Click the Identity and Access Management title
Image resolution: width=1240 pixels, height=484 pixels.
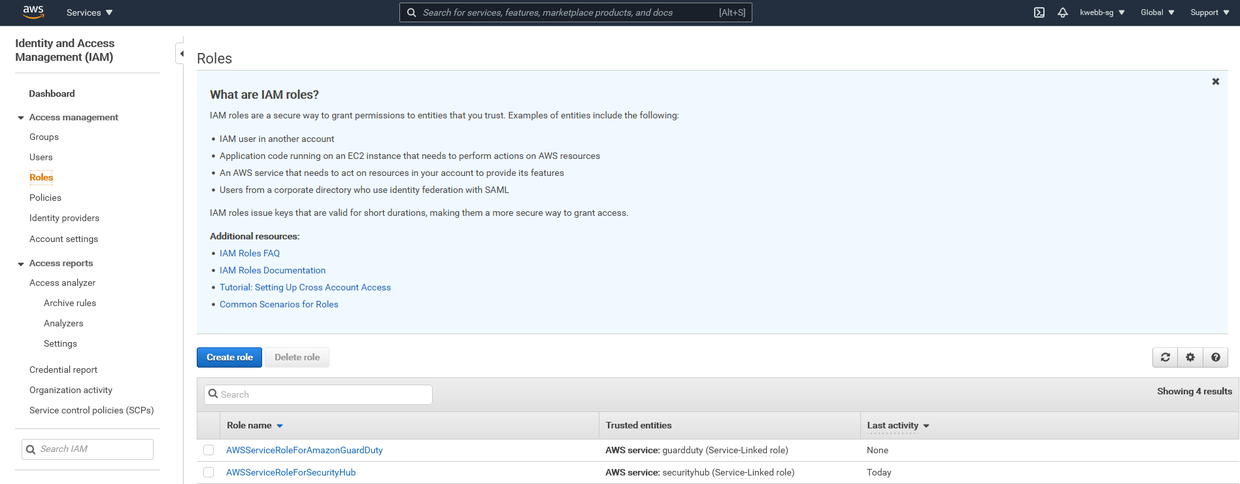(x=65, y=50)
